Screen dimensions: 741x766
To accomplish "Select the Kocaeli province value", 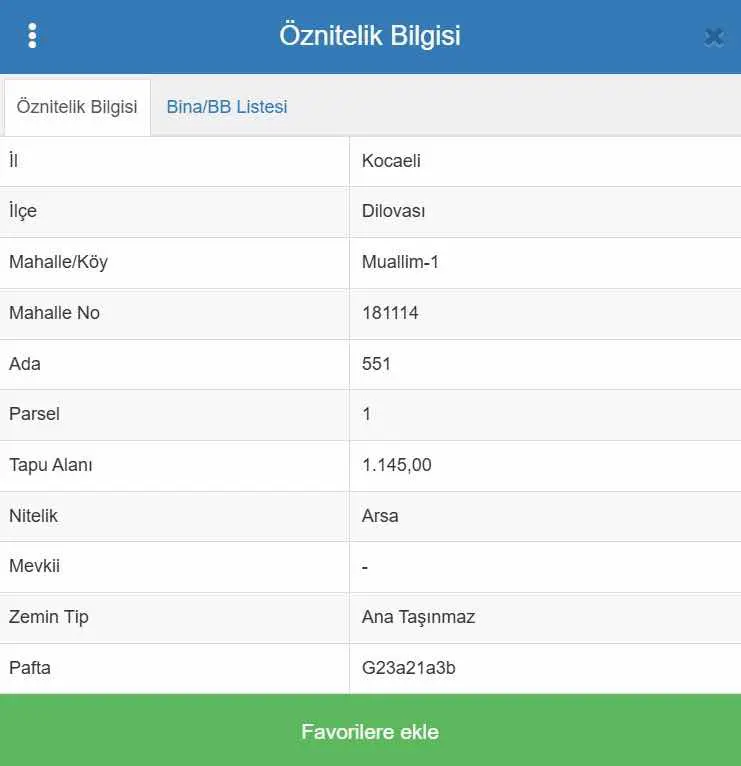I will [391, 161].
